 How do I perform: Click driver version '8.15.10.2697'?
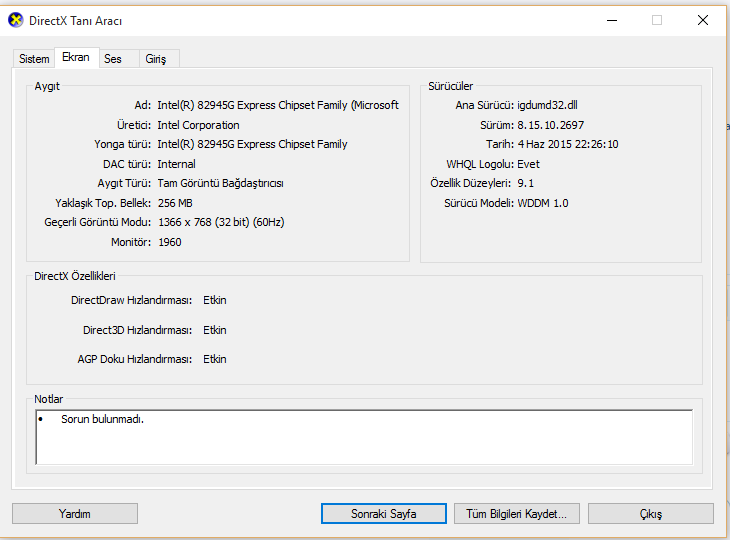(550, 125)
